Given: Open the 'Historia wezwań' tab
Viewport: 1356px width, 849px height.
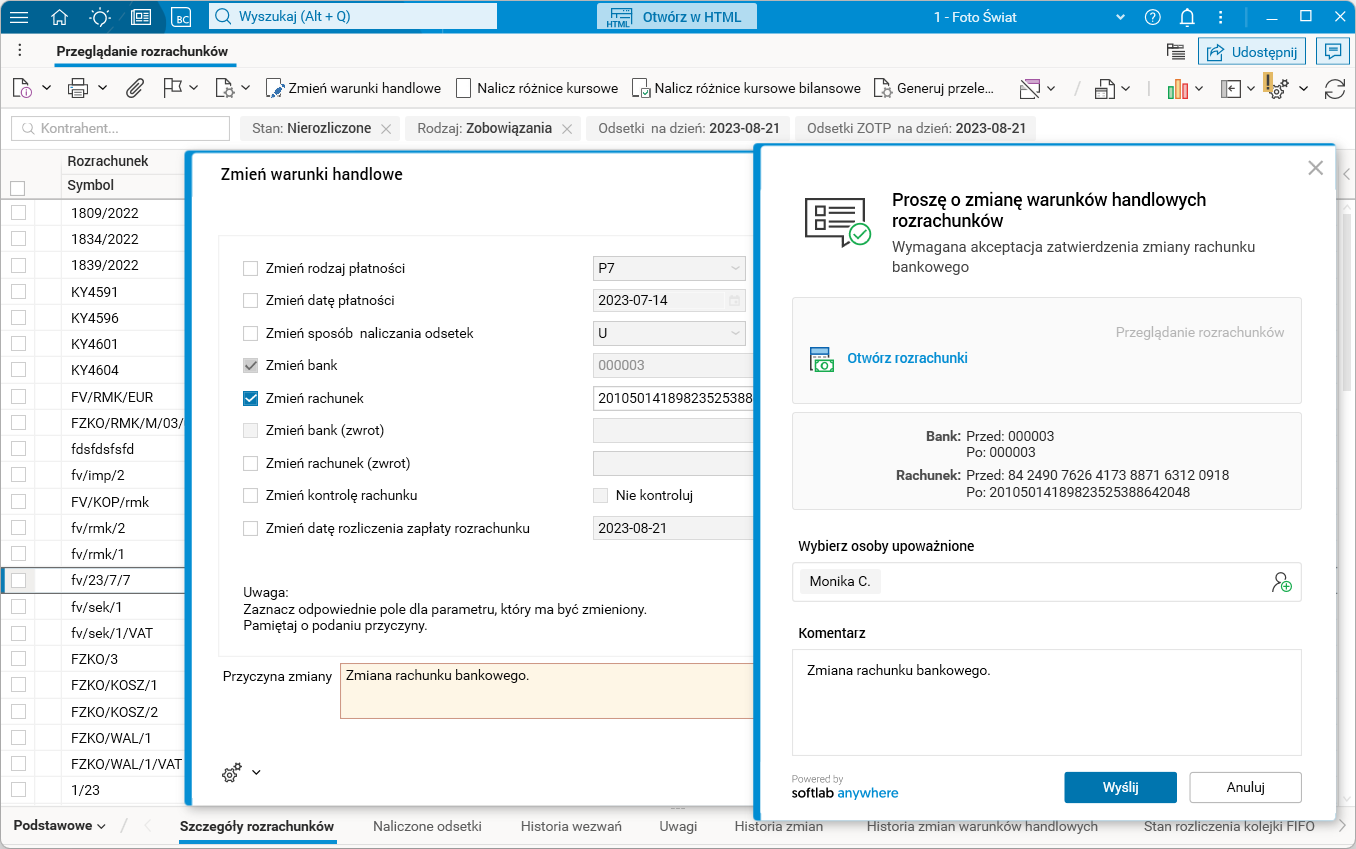Looking at the screenshot, I should coord(571,826).
